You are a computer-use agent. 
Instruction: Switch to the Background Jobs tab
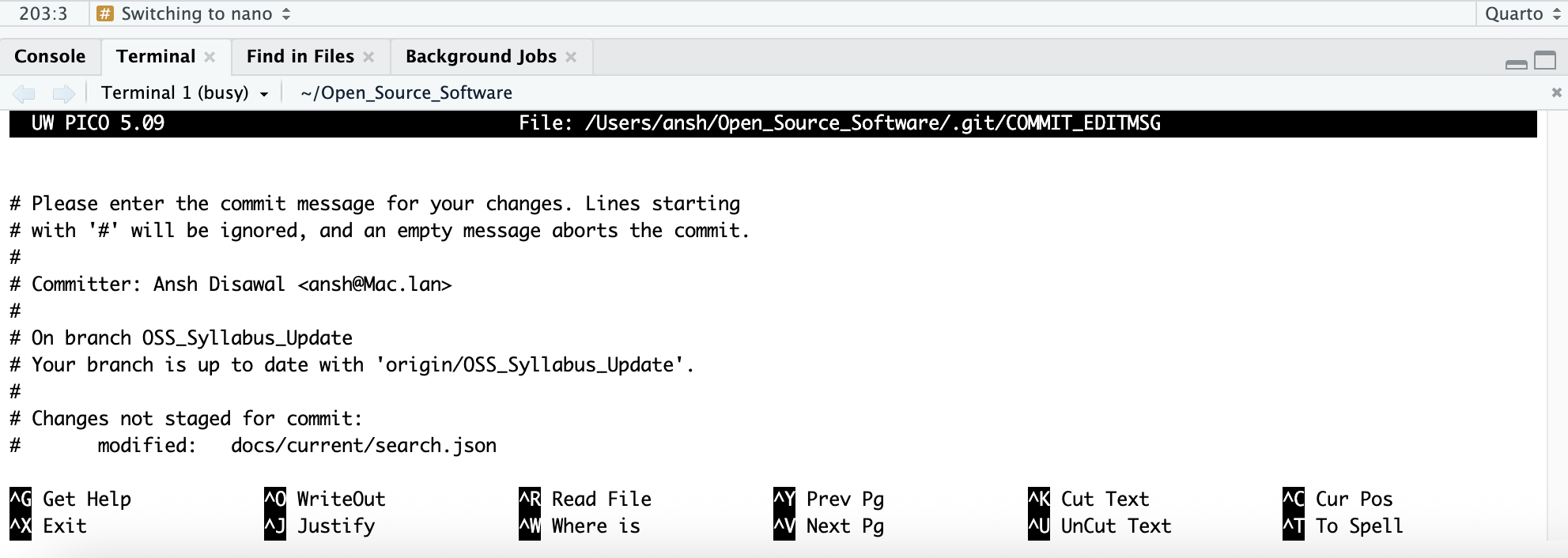[x=481, y=57]
